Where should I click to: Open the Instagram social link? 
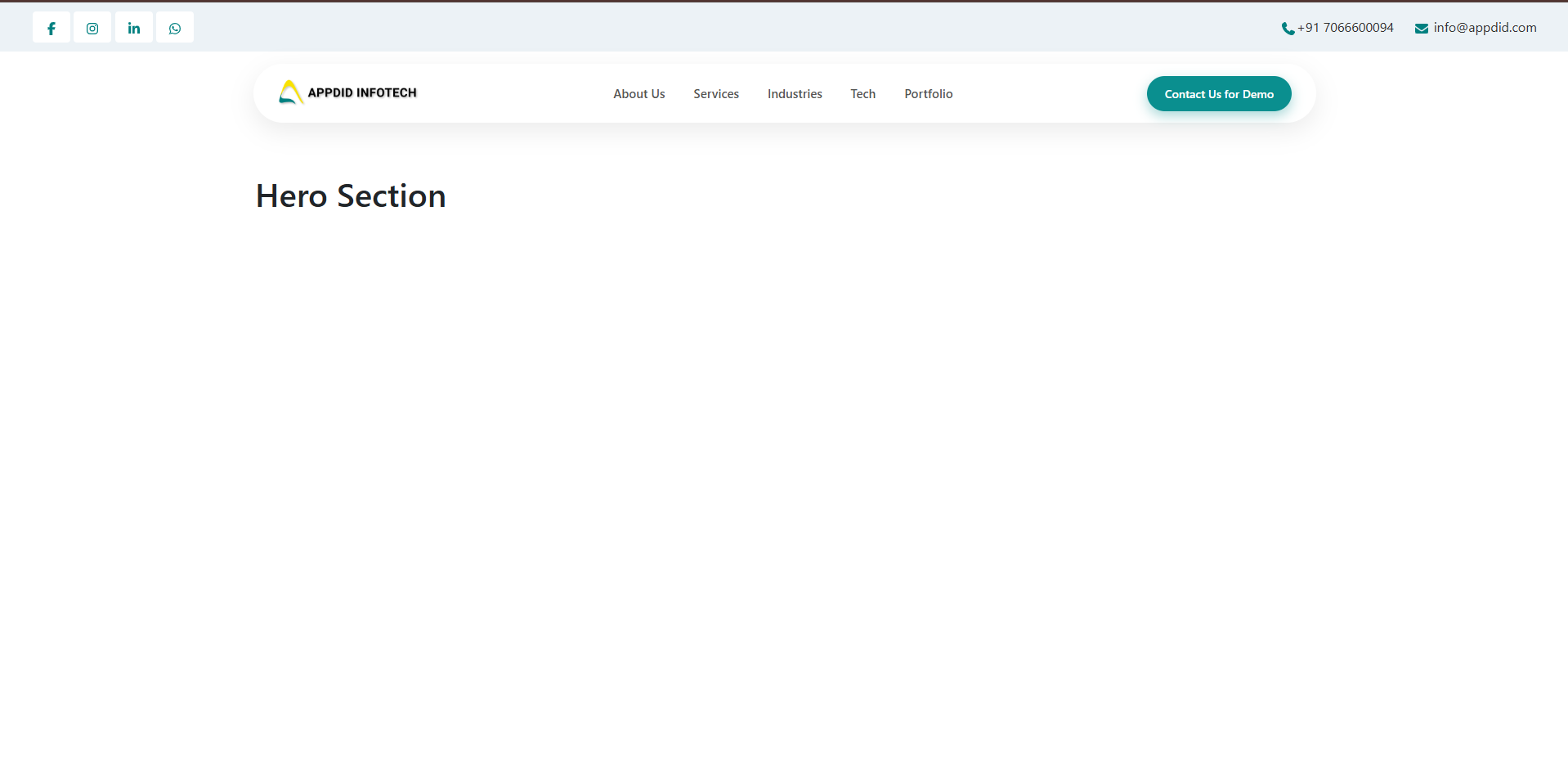(92, 28)
